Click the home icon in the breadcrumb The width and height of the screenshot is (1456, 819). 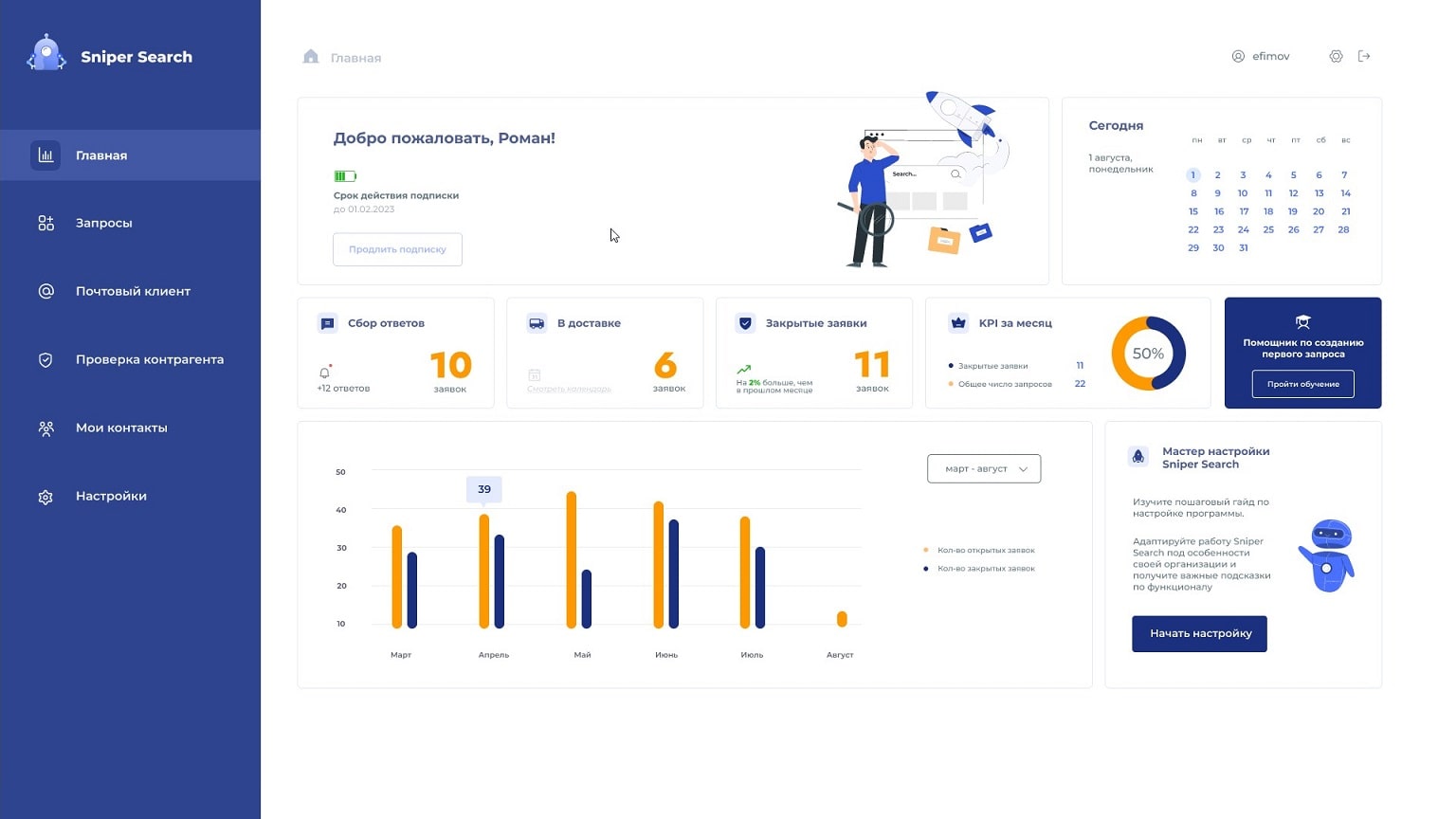311,57
